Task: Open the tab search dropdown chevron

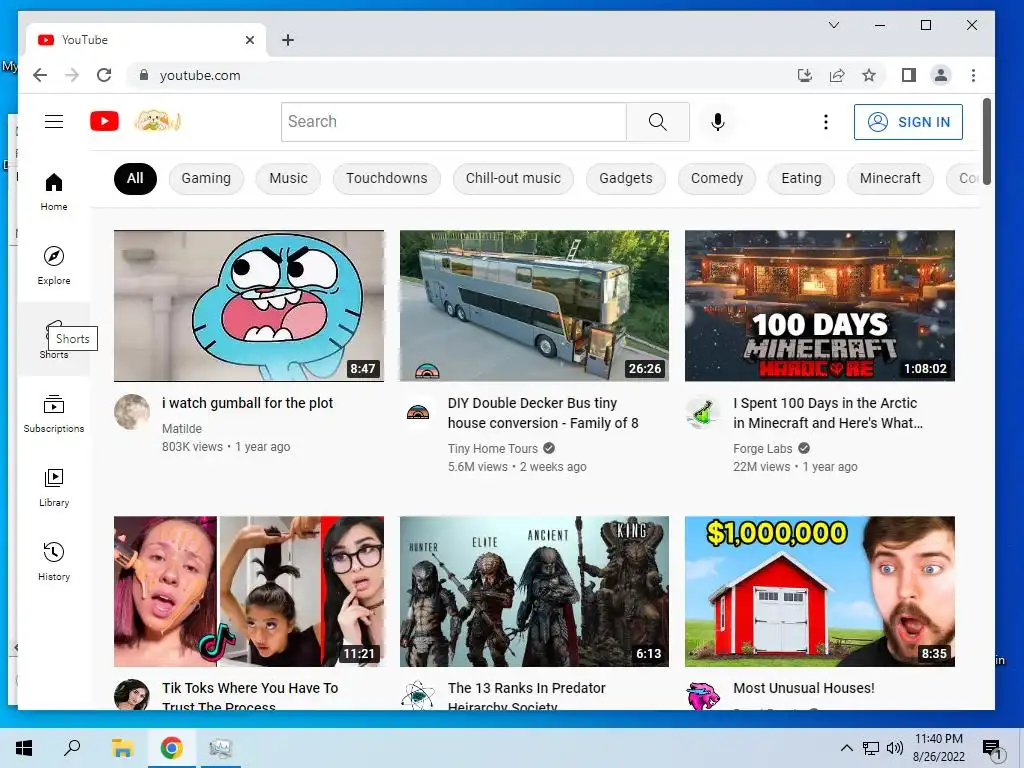Action: 834,25
